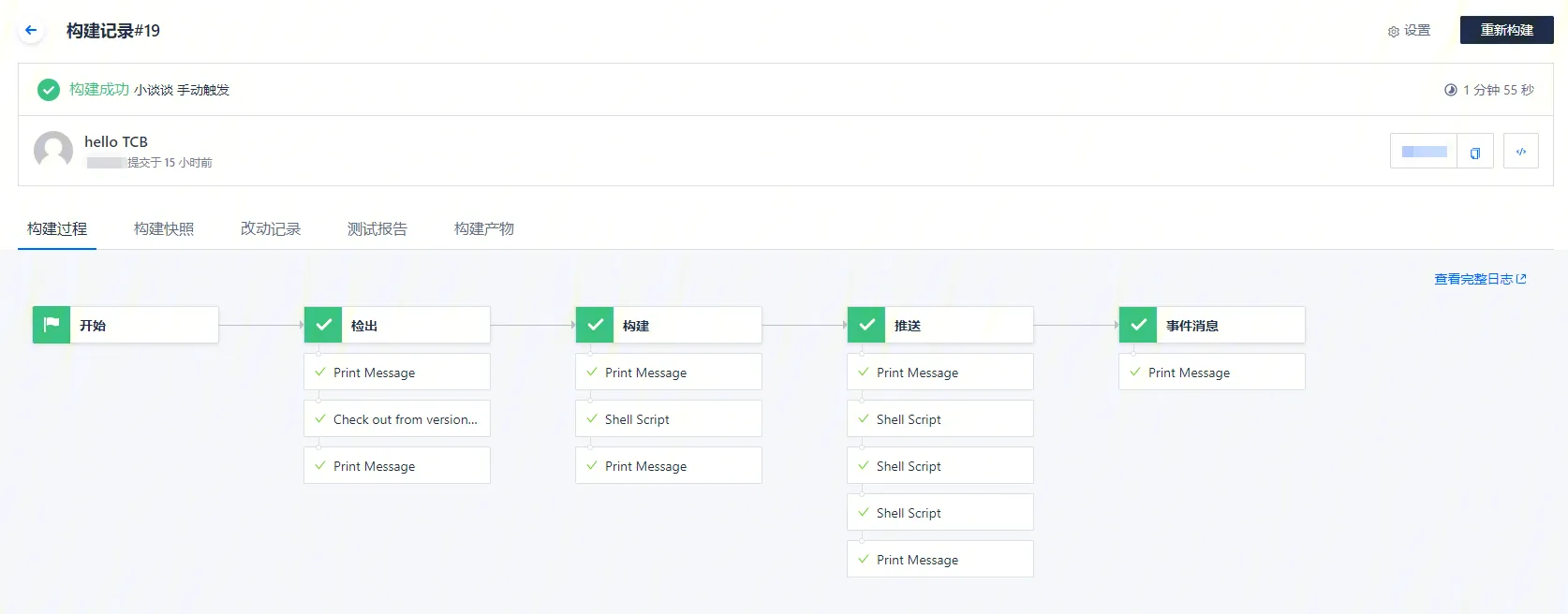Click the green checkmark on the 检出 stage
The image size is (1568, 614).
[x=323, y=325]
